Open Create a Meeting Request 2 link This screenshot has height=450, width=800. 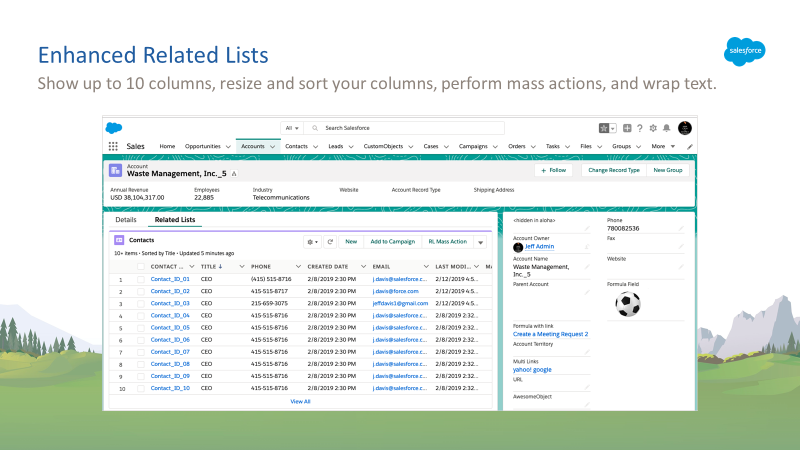coord(550,334)
